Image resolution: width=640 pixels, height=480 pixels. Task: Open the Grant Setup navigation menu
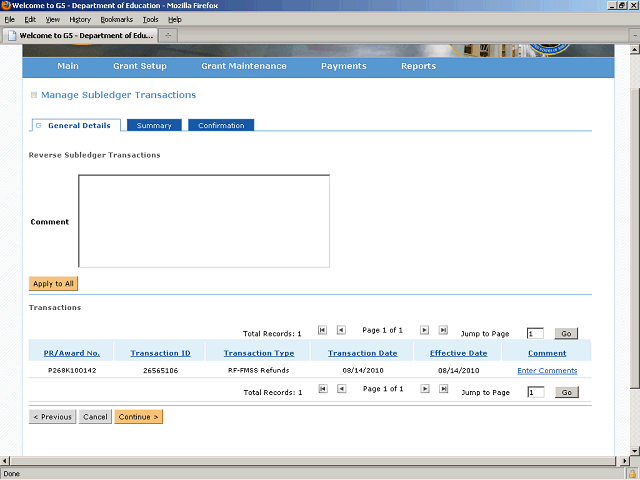140,66
